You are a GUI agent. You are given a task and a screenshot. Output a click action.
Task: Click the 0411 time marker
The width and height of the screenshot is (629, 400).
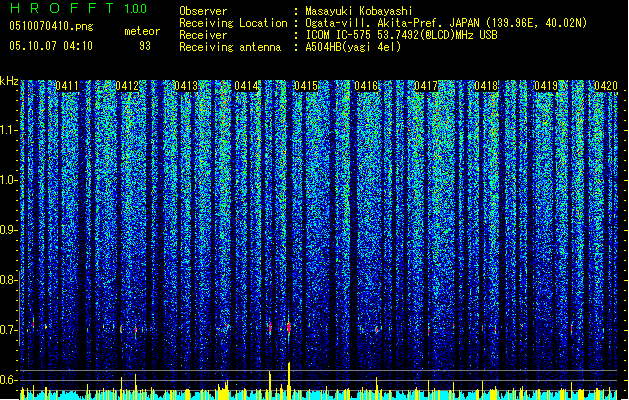pos(67,86)
